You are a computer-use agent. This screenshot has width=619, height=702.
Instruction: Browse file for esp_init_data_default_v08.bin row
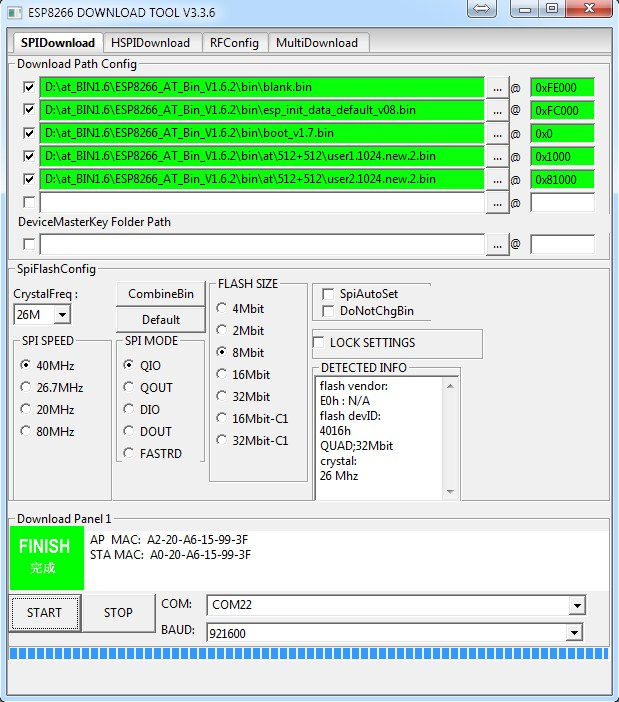(x=497, y=111)
